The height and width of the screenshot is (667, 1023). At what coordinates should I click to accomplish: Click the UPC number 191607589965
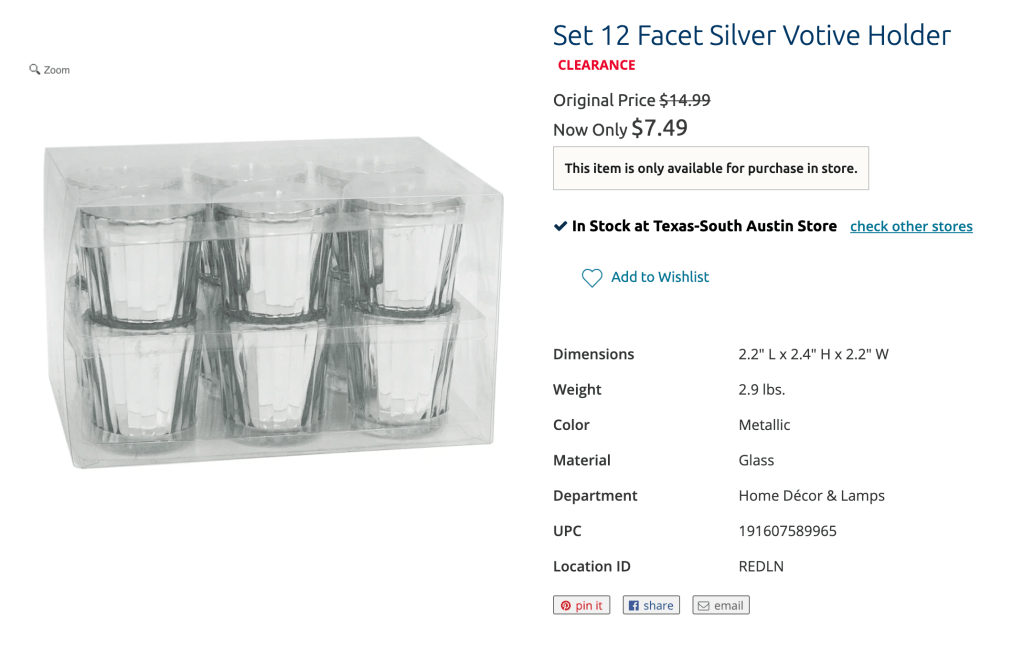787,531
